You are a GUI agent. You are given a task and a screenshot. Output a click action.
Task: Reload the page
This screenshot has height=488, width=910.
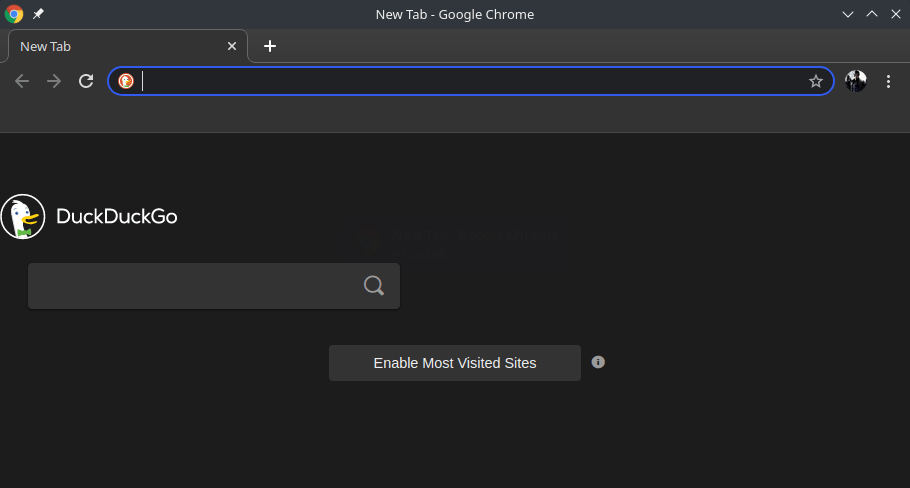[86, 81]
